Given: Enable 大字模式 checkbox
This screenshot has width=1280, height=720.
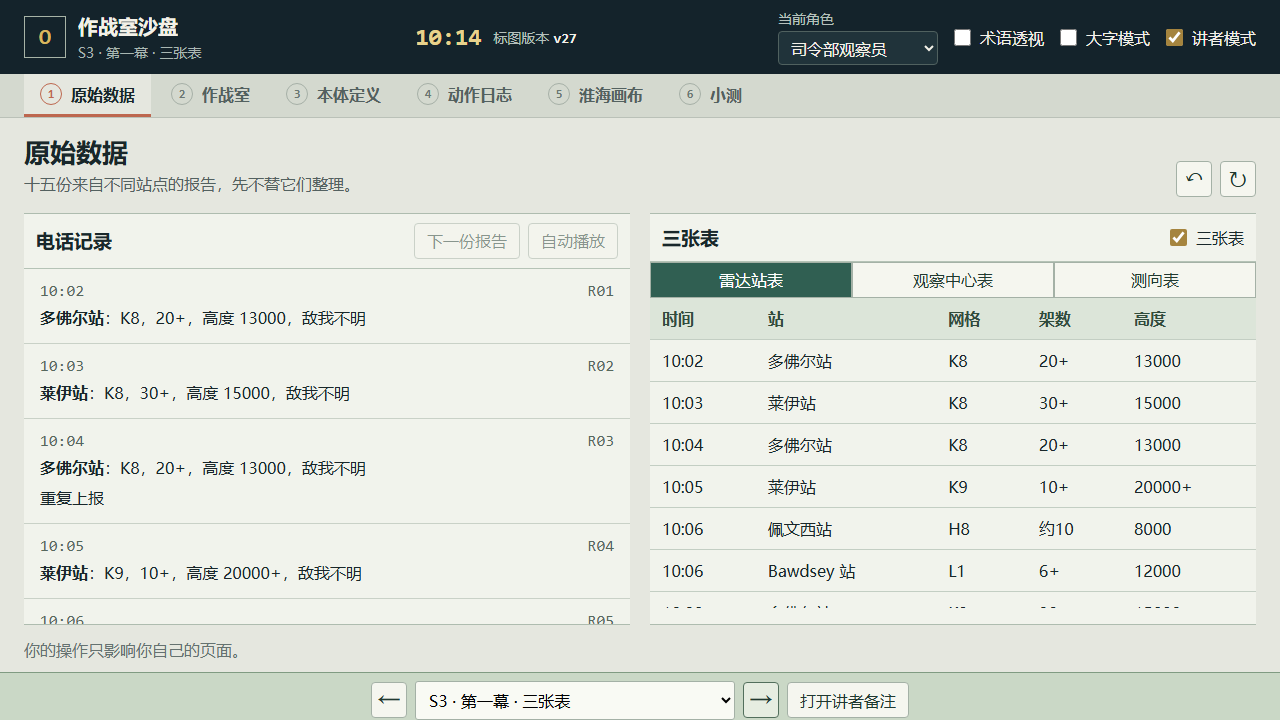Looking at the screenshot, I should pyautogui.click(x=1068, y=38).
